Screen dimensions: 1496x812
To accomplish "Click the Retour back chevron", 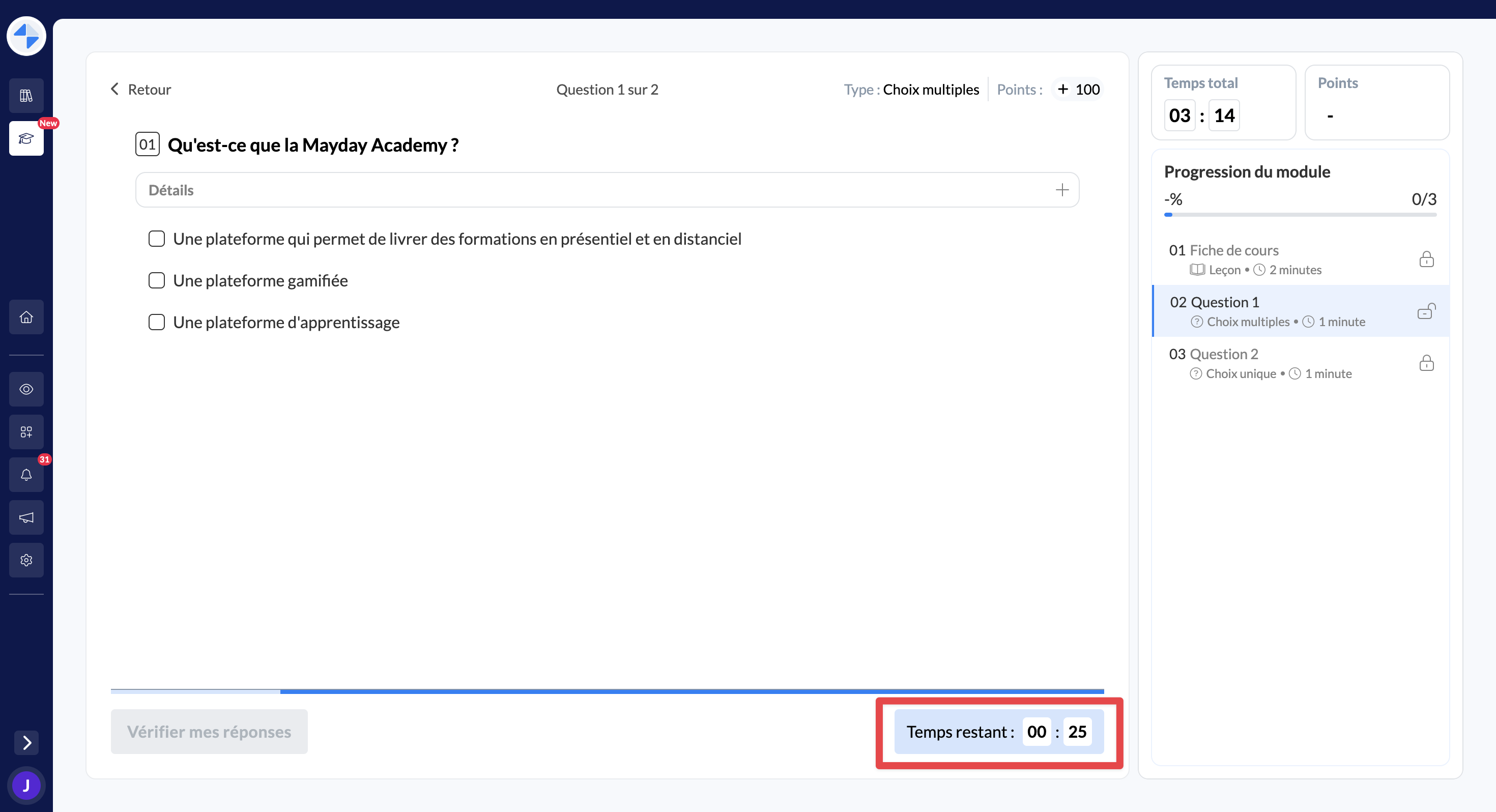I will [x=115, y=89].
